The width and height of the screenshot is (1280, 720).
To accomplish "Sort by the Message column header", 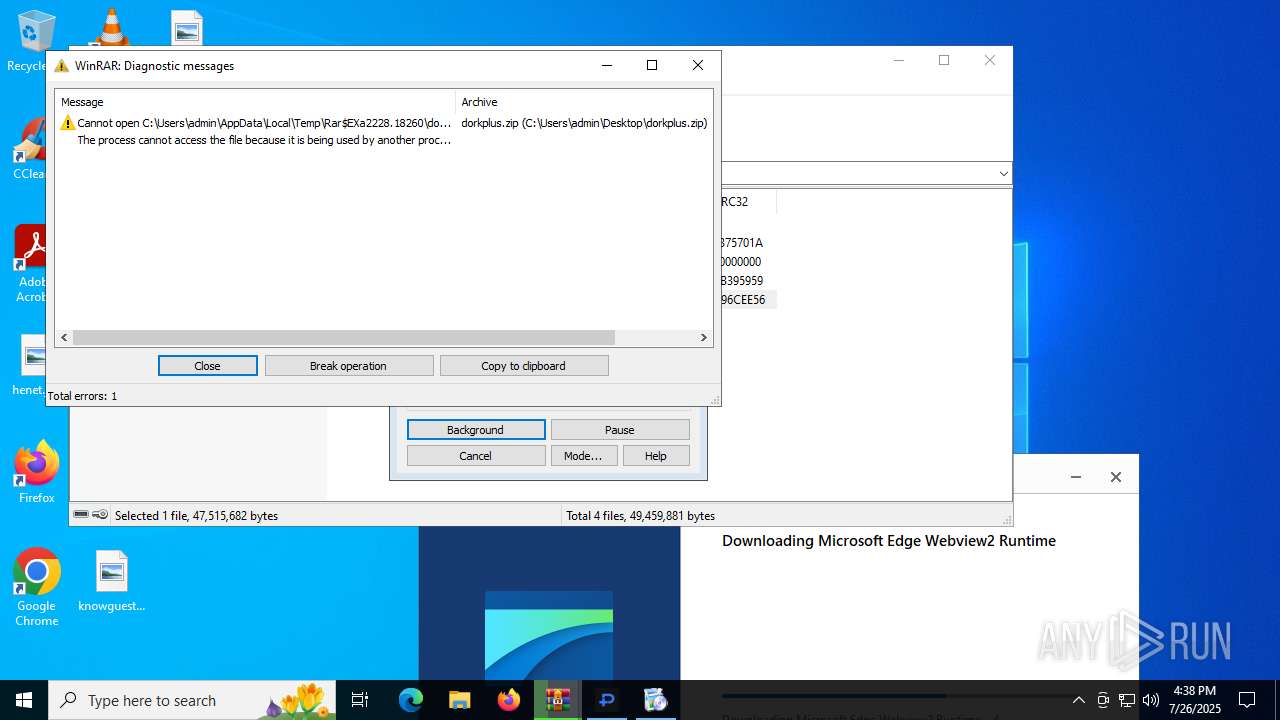I will pyautogui.click(x=255, y=102).
